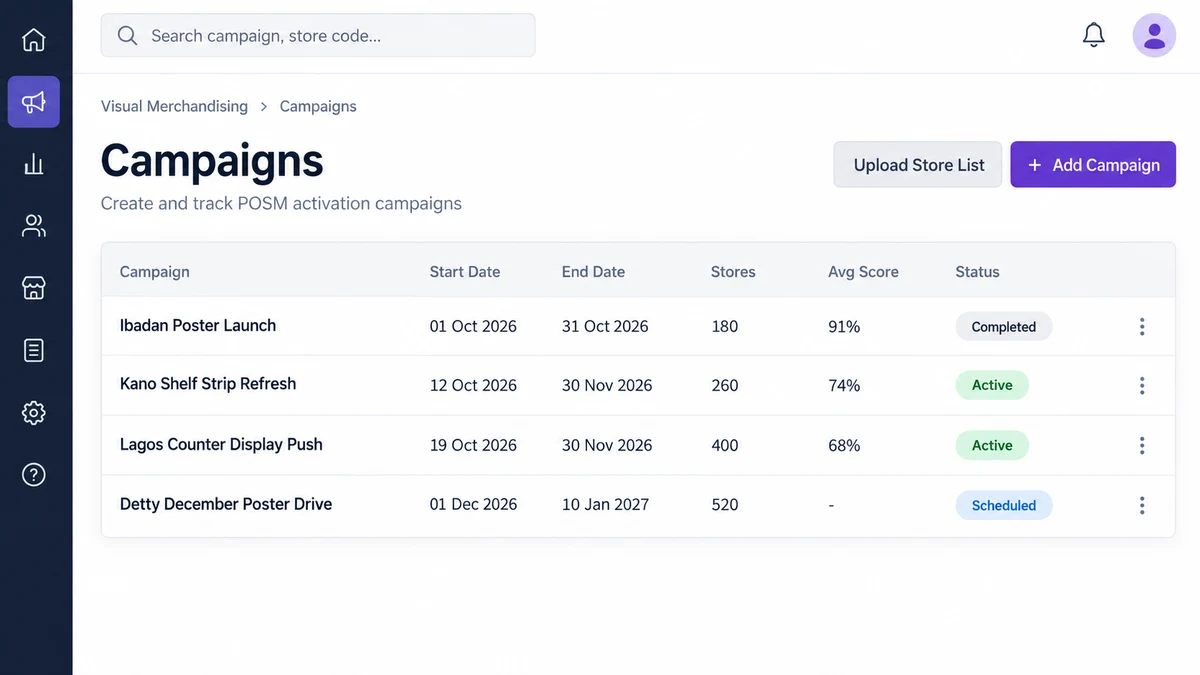Select the 520 stores cell

(725, 505)
